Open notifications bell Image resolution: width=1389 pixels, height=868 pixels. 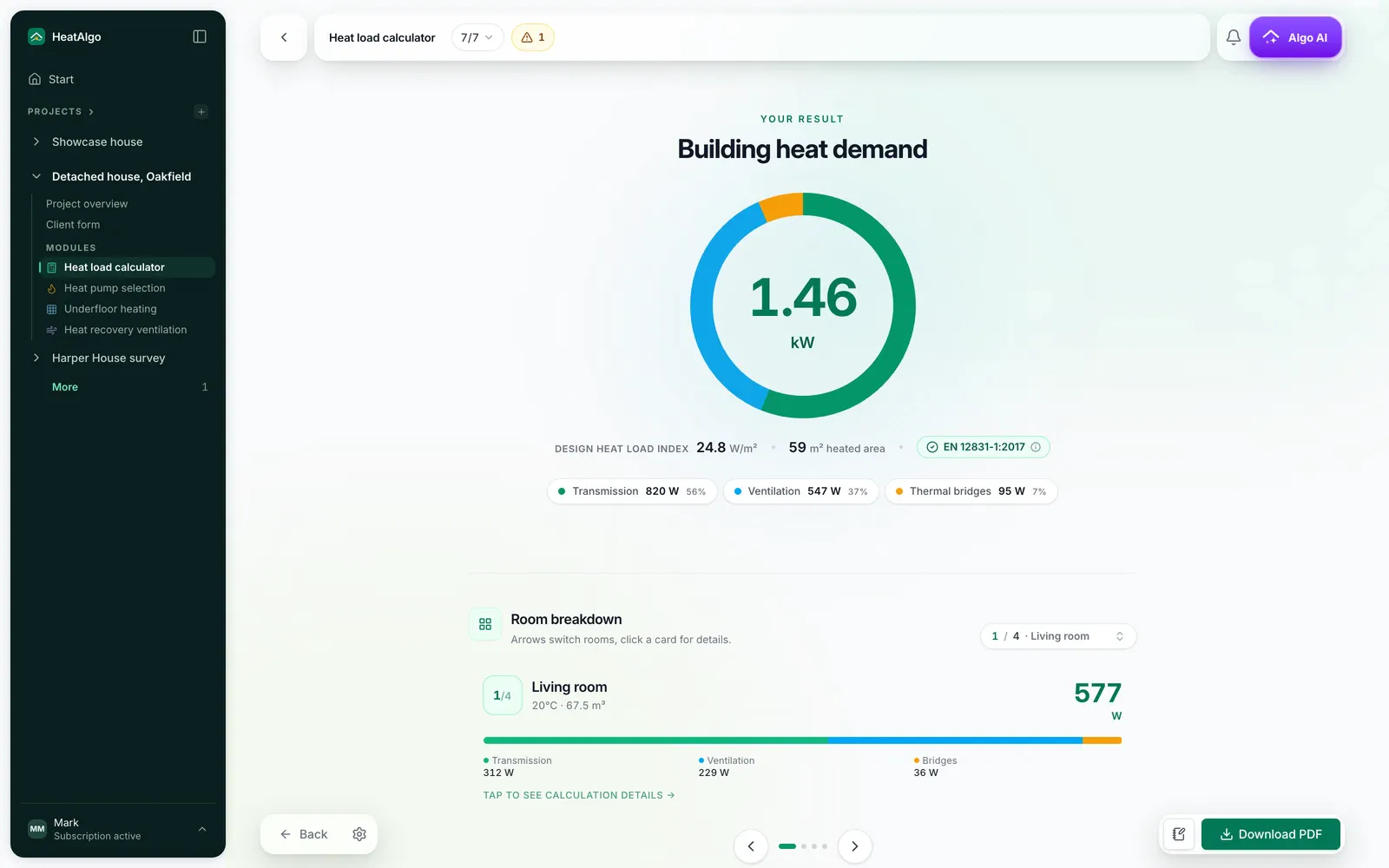(1233, 37)
